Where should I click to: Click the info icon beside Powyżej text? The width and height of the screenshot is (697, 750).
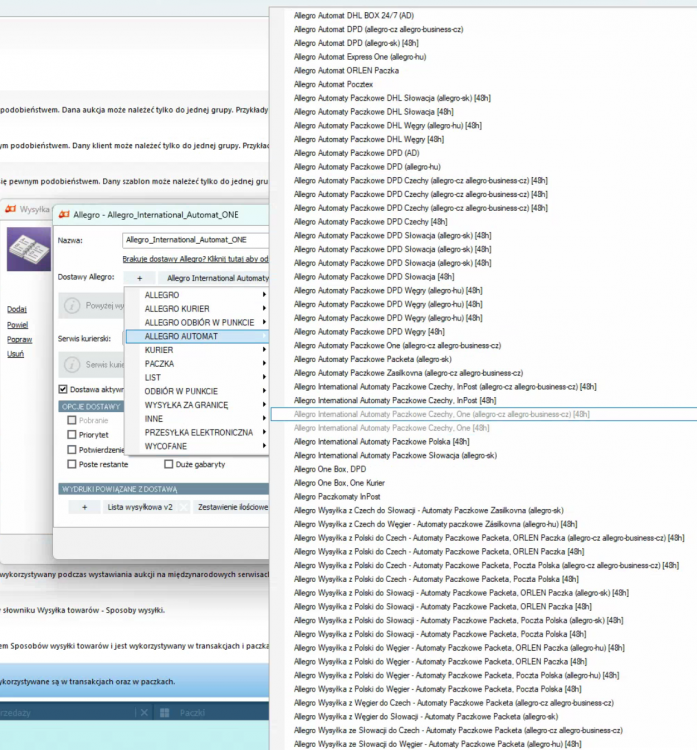[x=72, y=305]
